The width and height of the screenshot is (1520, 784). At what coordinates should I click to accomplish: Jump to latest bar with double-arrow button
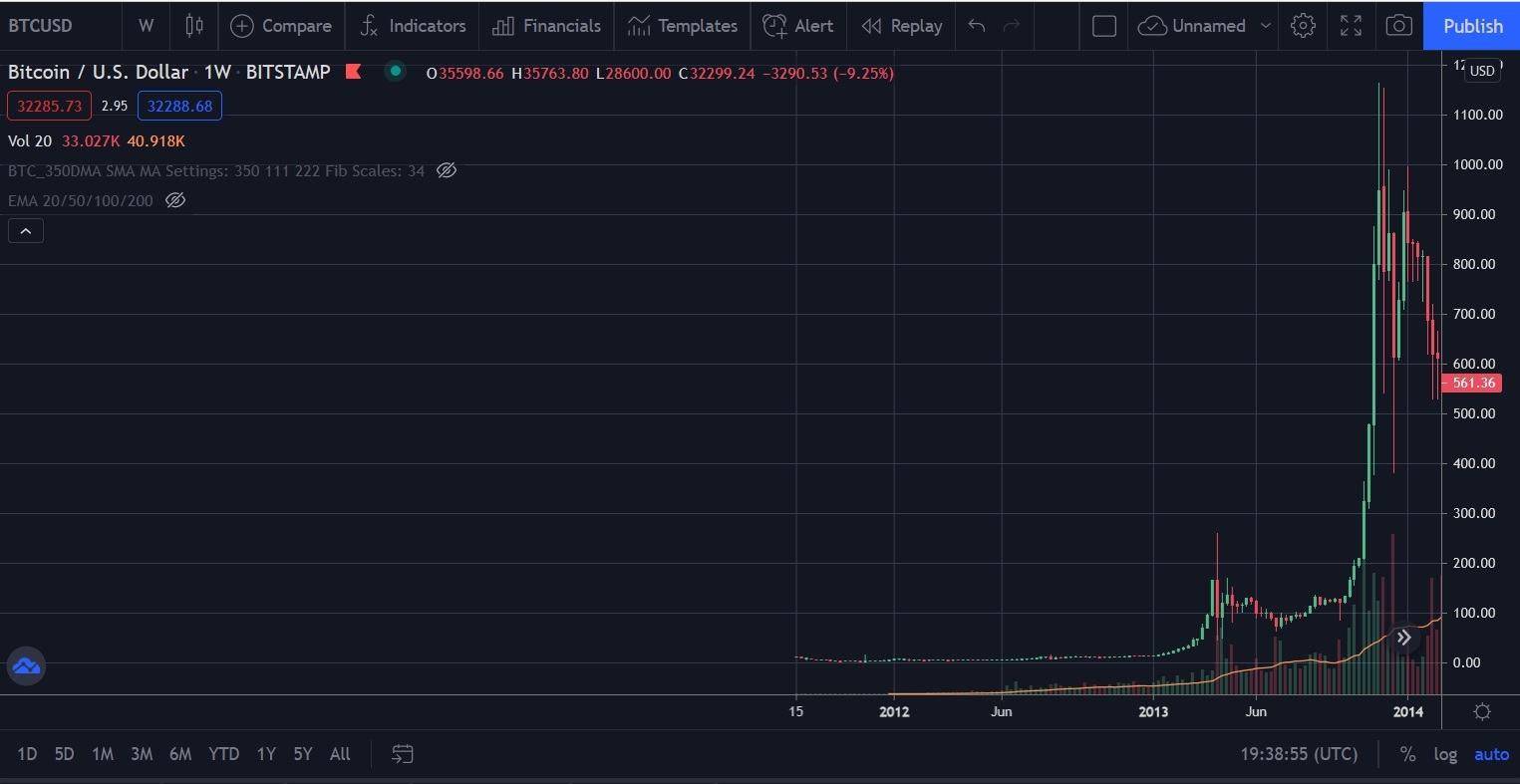coord(1403,638)
